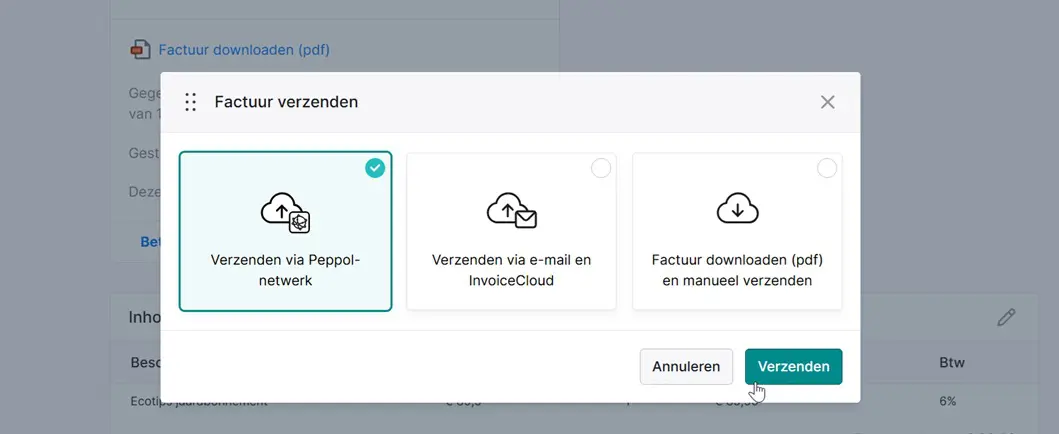The image size is (1059, 434).
Task: Click the cloud download arrow icon
Action: click(737, 209)
